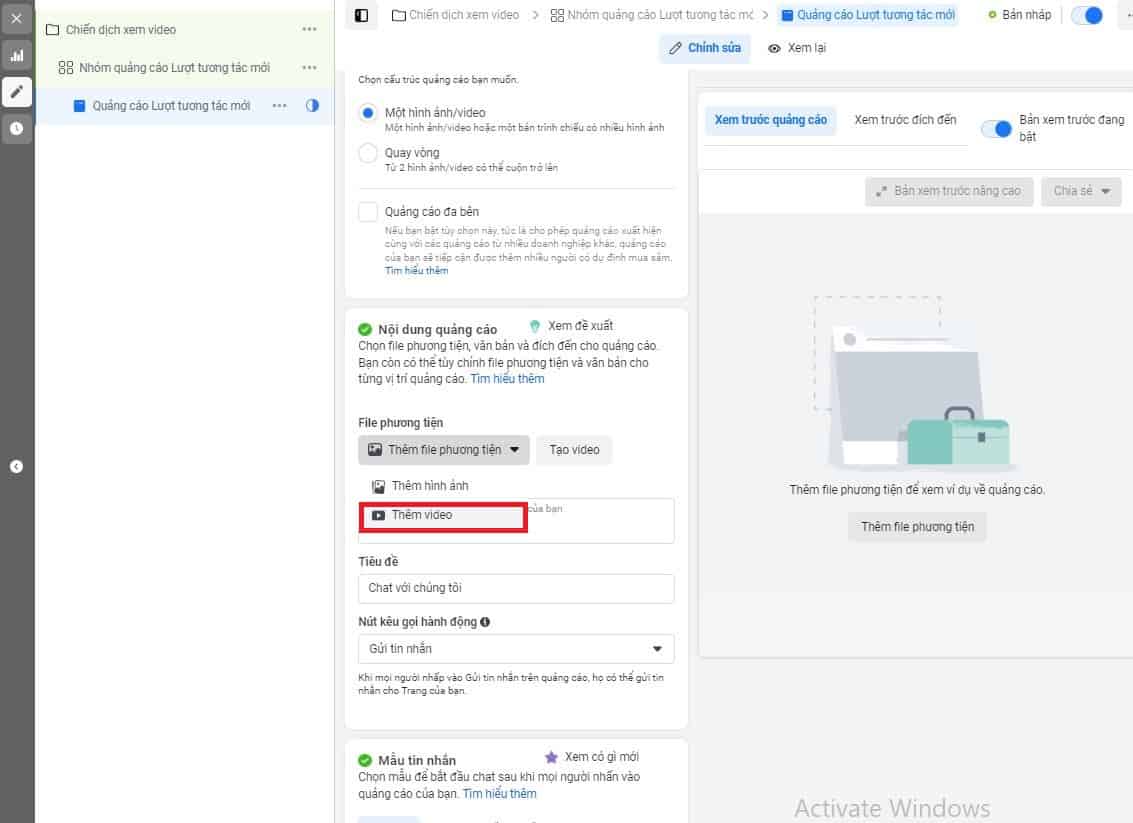Toggle the Bản xem trước đang bật switch
This screenshot has height=823, width=1133.
(996, 128)
